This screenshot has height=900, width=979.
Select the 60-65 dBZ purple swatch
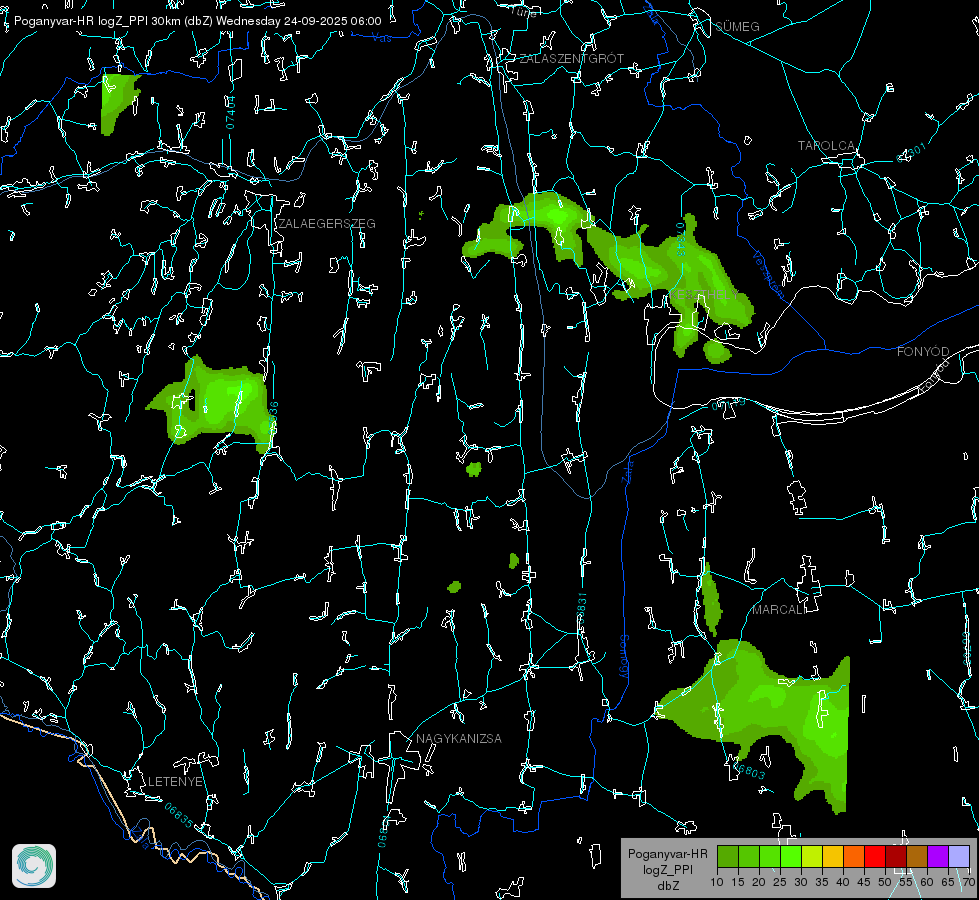938,856
